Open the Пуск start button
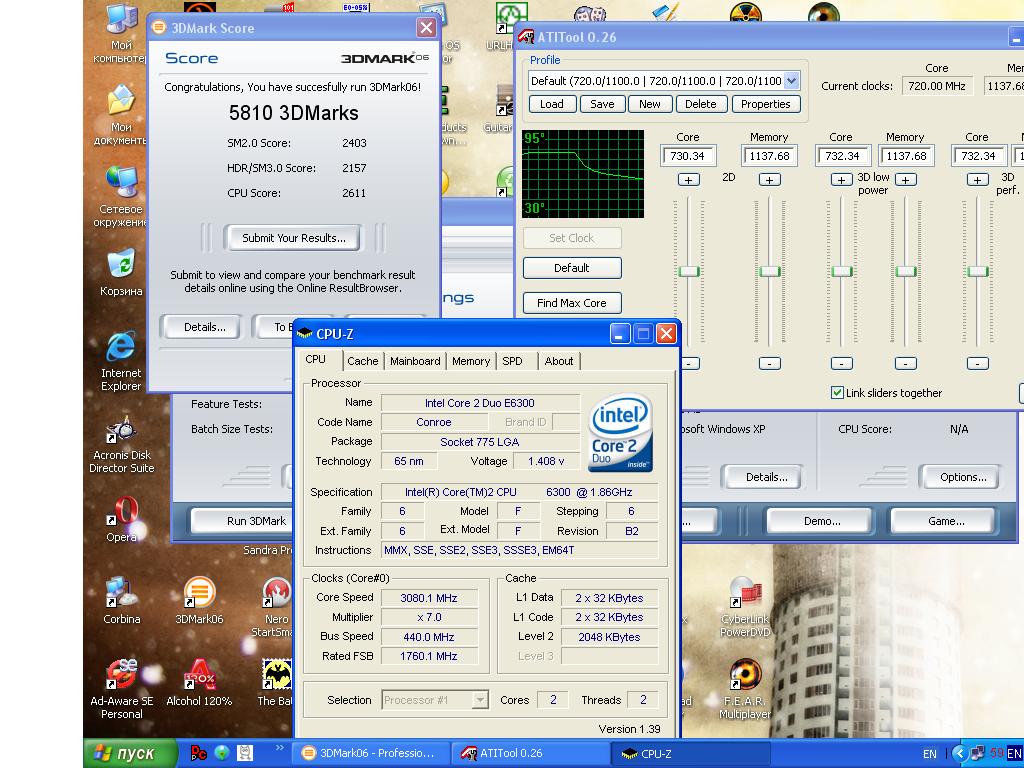 click(x=131, y=753)
